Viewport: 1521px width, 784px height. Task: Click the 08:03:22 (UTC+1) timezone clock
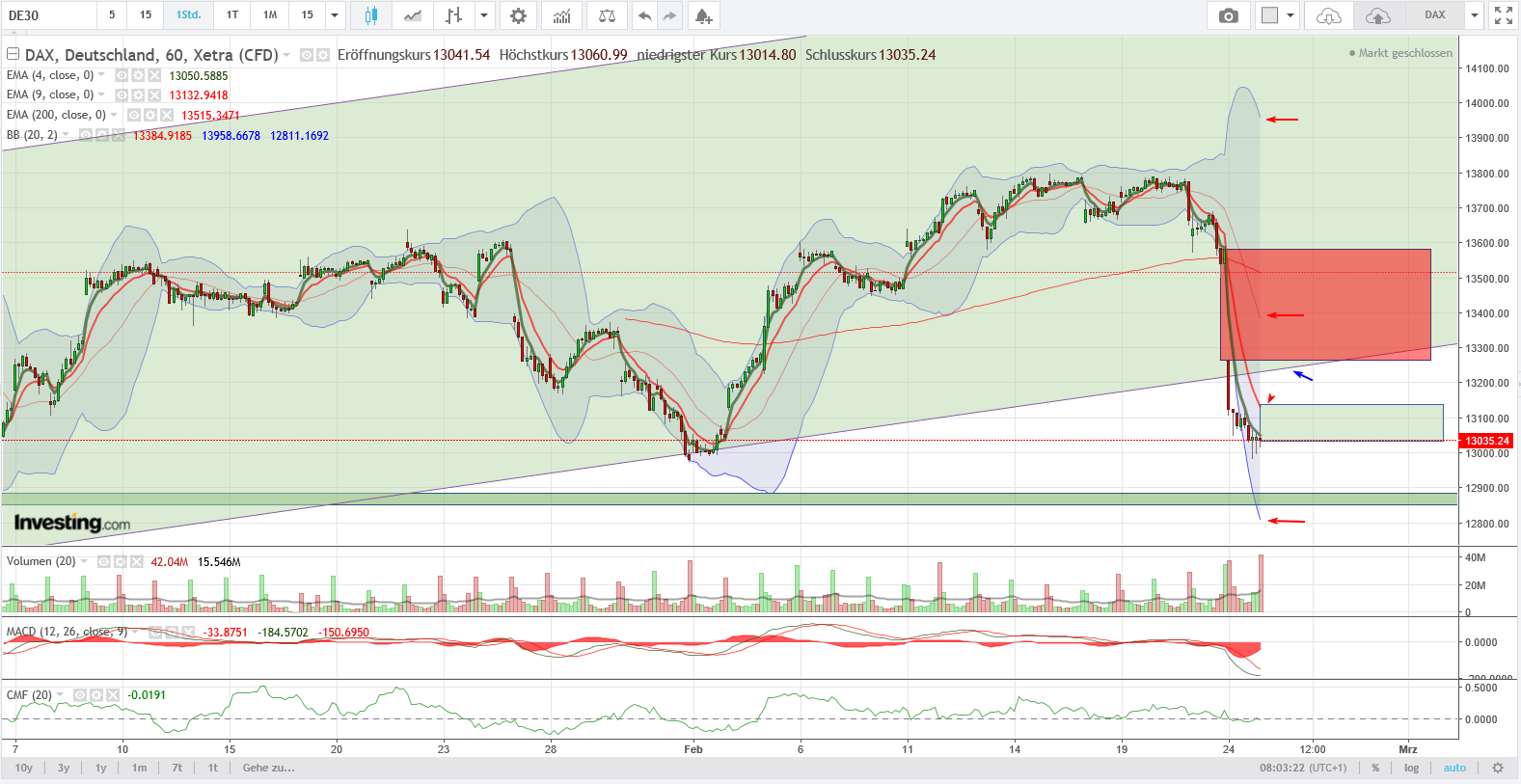[x=1303, y=768]
